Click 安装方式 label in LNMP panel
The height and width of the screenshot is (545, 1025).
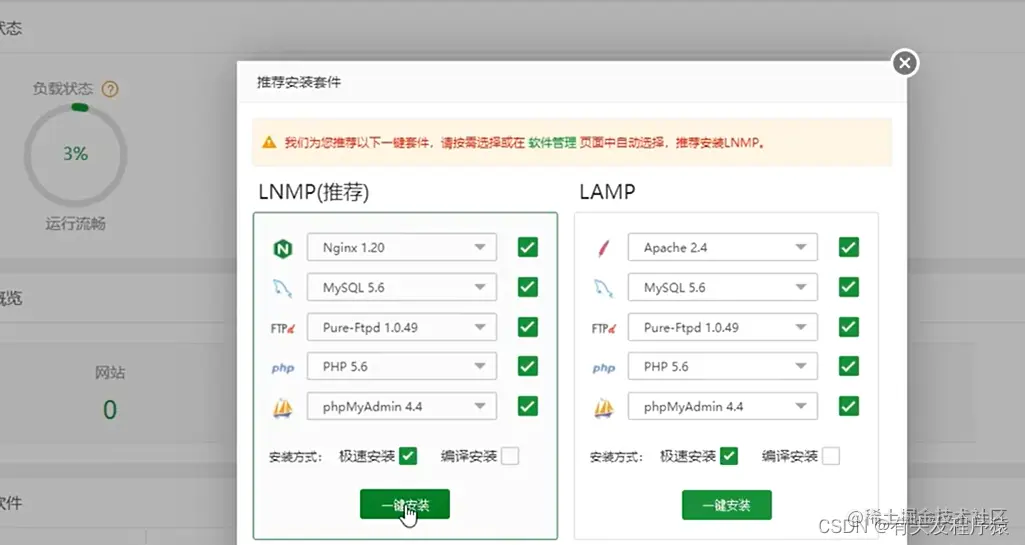pyautogui.click(x=295, y=457)
